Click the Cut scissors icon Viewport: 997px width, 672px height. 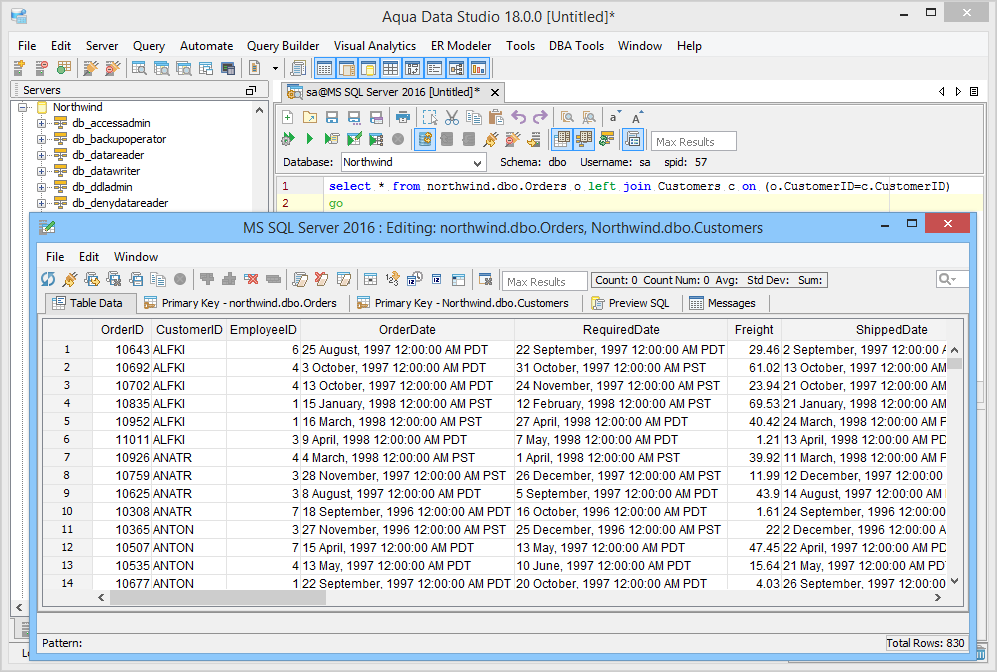coord(452,117)
